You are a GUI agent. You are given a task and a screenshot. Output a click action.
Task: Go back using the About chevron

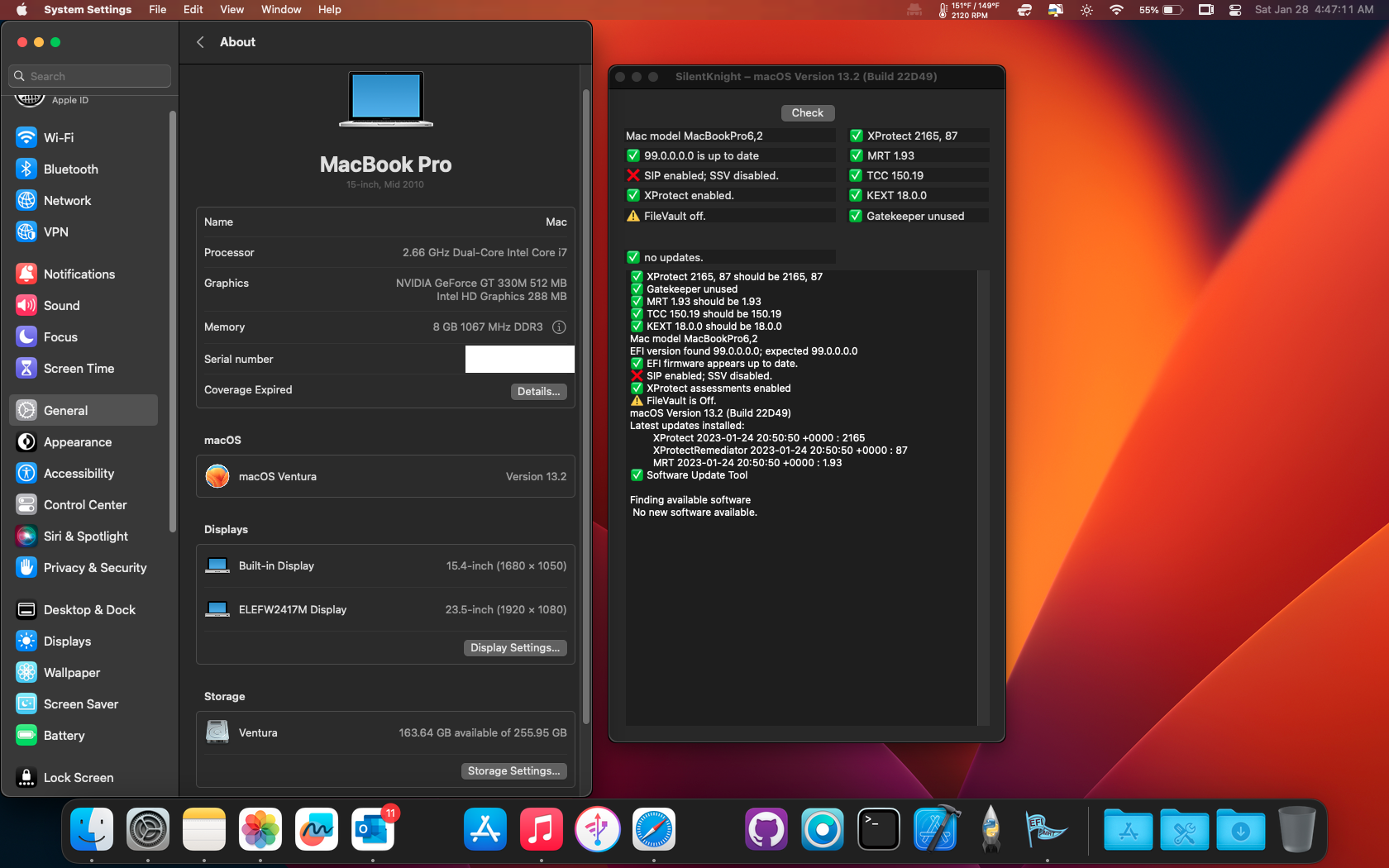200,42
